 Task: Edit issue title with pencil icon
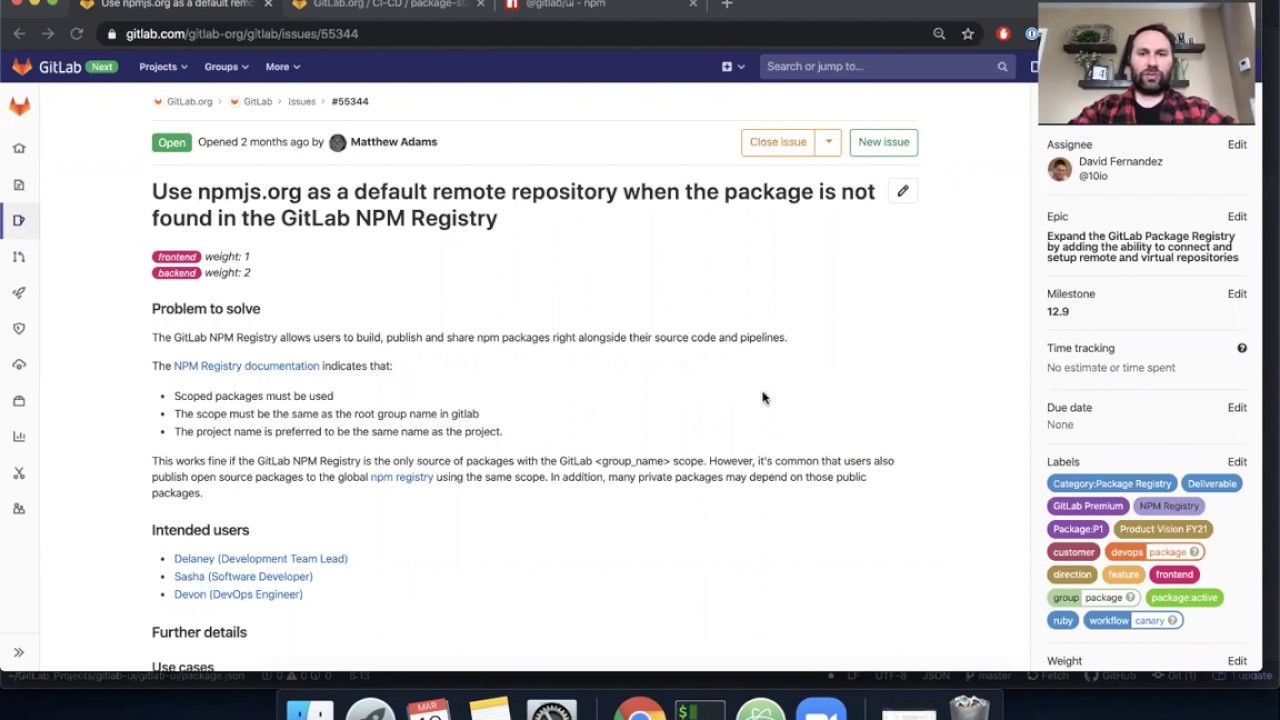pyautogui.click(x=902, y=191)
